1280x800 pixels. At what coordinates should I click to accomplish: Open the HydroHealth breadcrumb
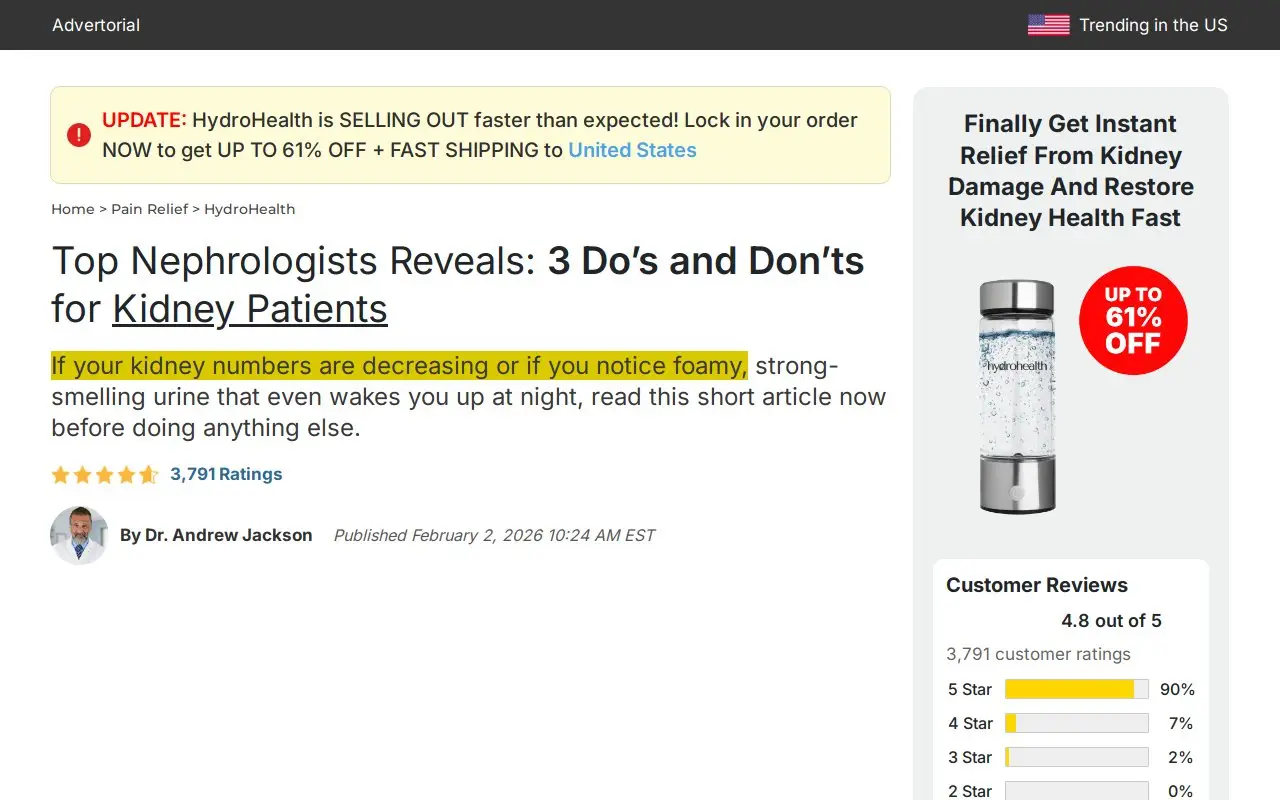click(249, 209)
